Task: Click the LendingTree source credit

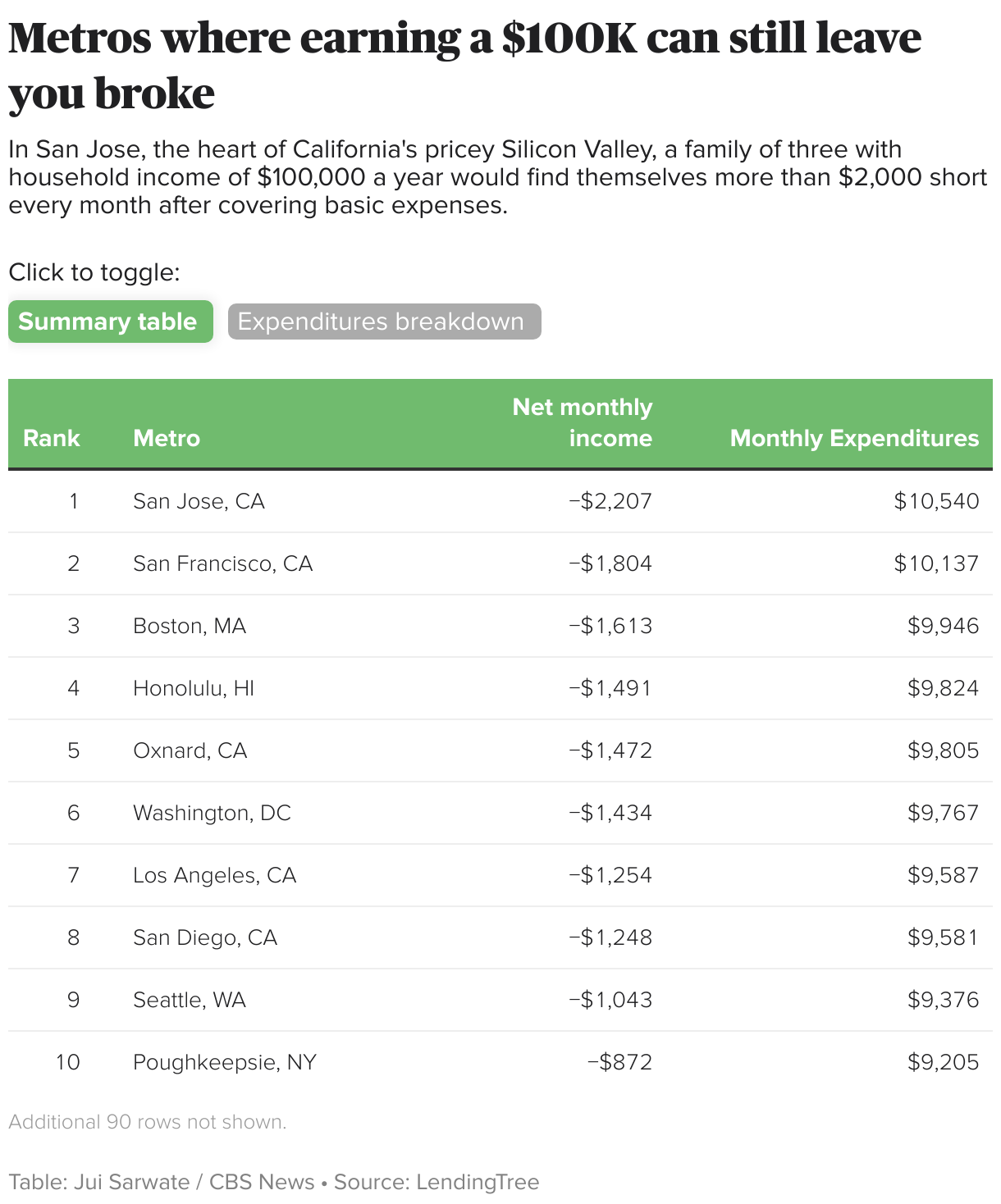Action: 477,1182
